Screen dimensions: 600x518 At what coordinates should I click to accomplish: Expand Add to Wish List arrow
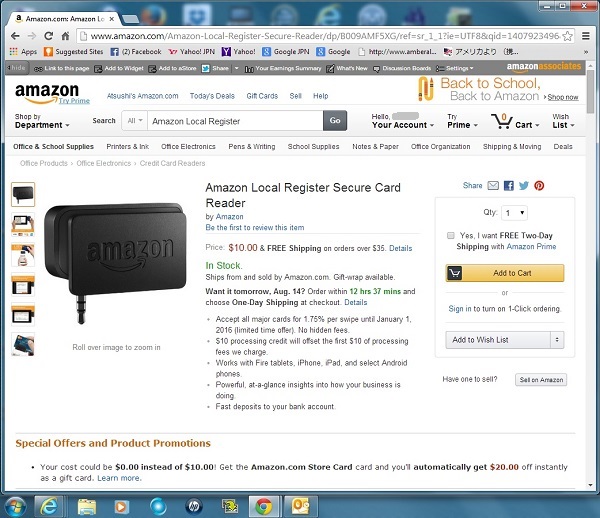[557, 340]
